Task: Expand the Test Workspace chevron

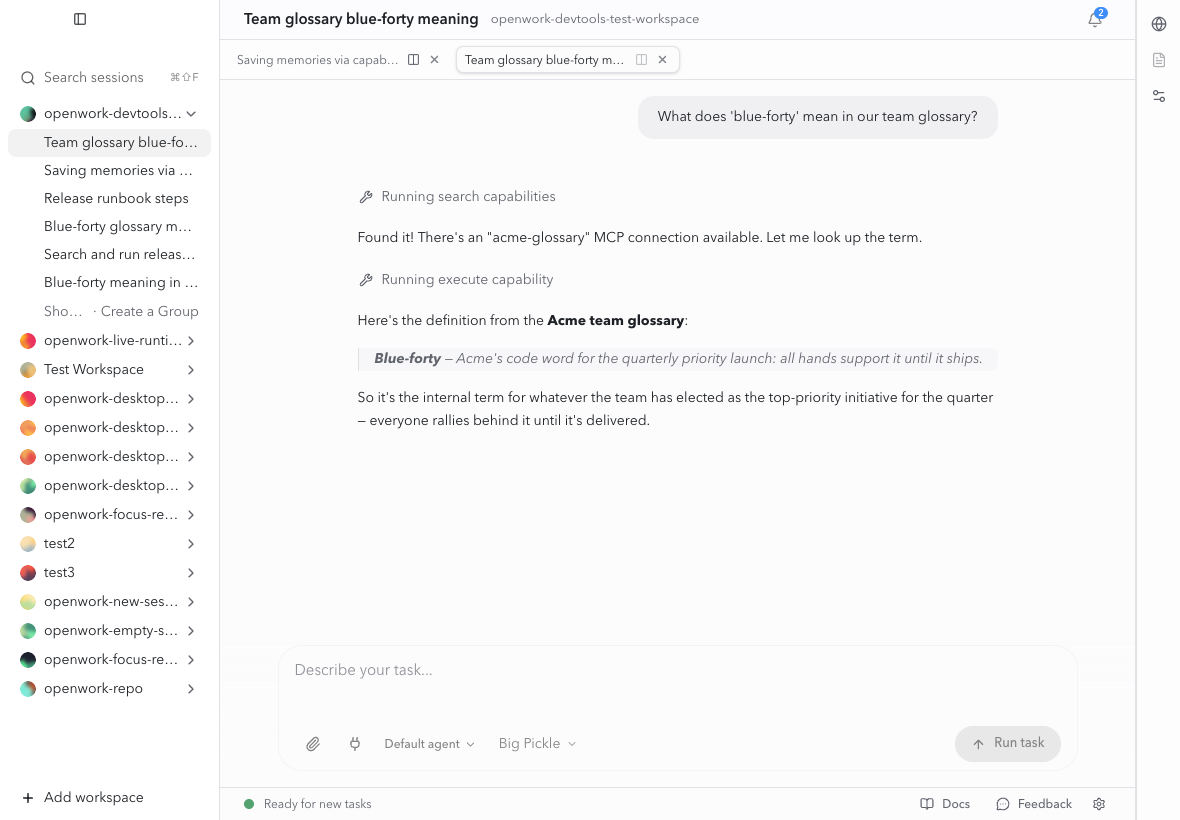Action: coord(191,370)
